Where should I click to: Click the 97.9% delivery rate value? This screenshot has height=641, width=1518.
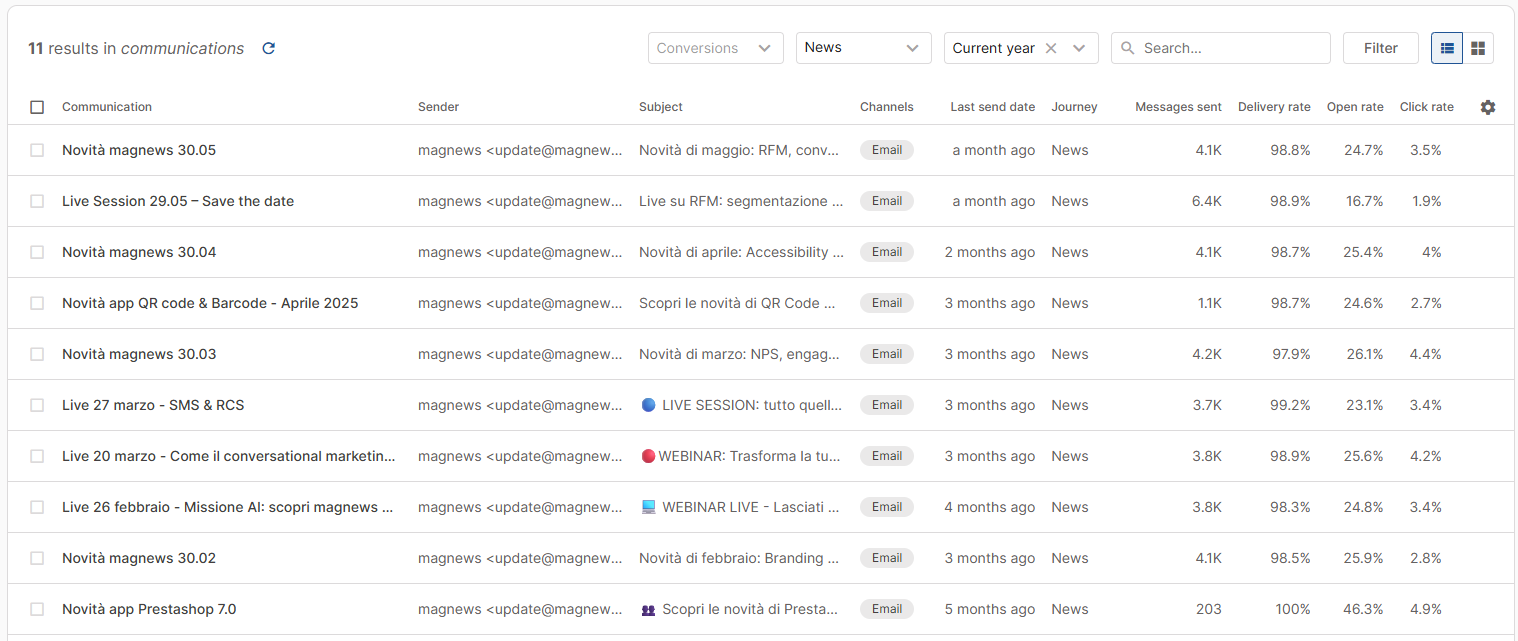(1290, 354)
